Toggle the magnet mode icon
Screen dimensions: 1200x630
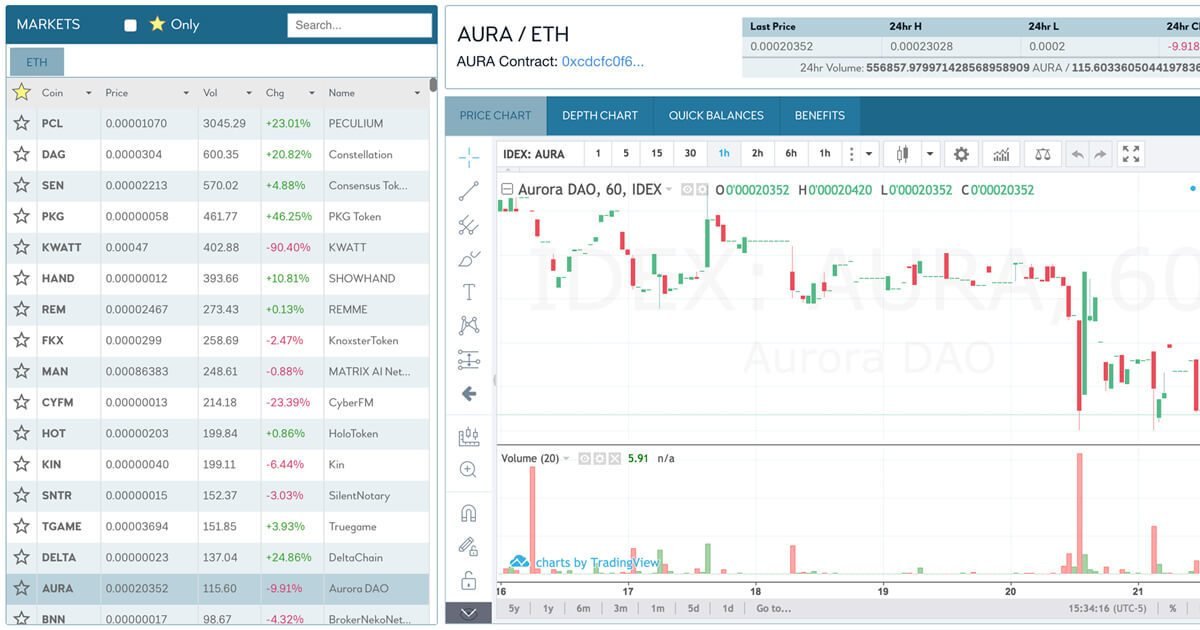(468, 513)
